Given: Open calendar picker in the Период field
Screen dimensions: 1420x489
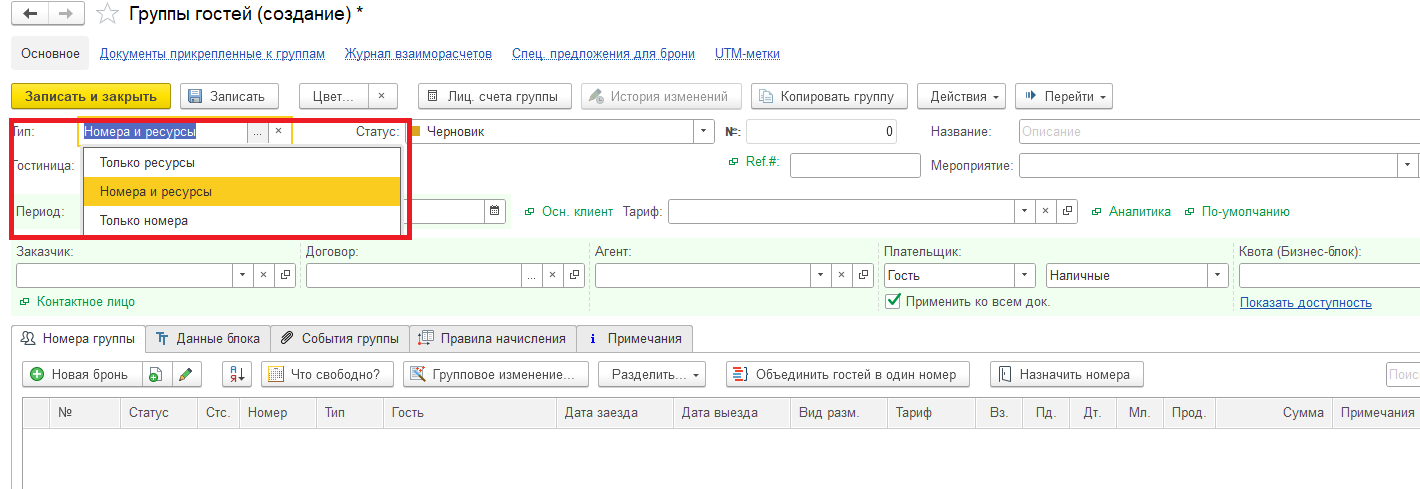Looking at the screenshot, I should click(494, 211).
